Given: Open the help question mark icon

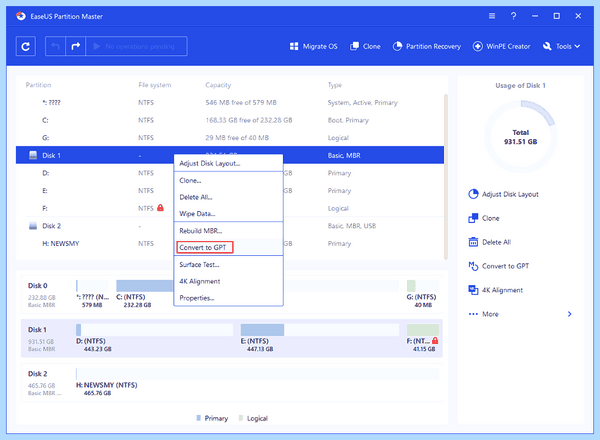Looking at the screenshot, I should (x=514, y=16).
